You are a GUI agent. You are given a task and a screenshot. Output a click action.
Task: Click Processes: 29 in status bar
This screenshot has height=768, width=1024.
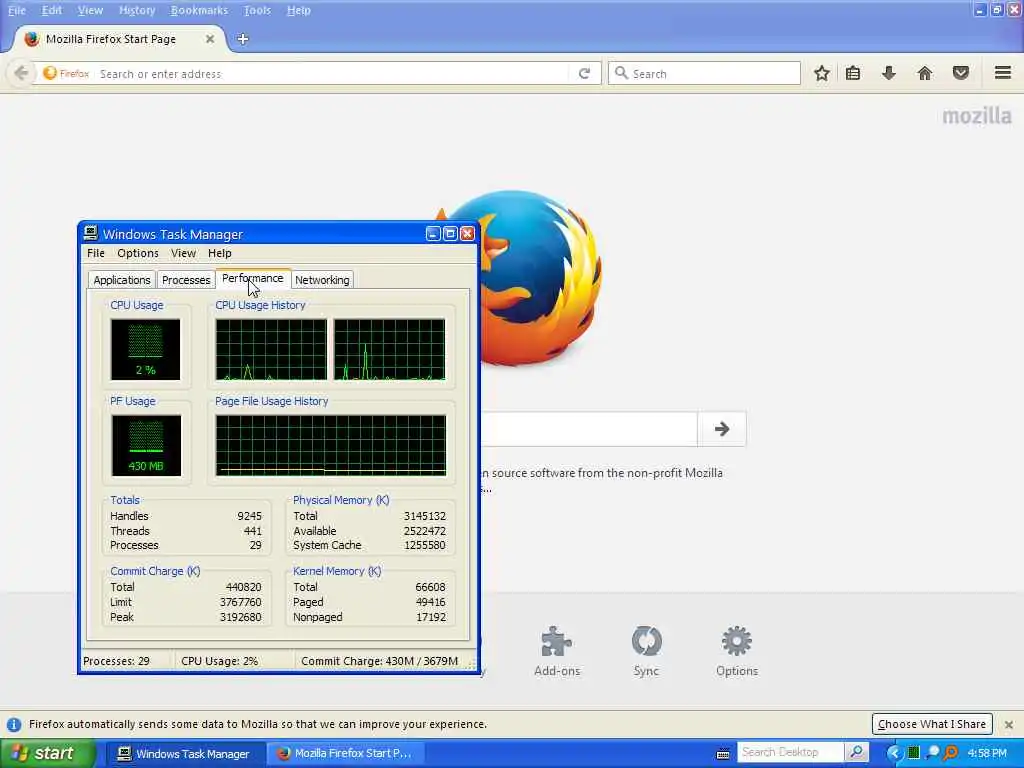[116, 661]
